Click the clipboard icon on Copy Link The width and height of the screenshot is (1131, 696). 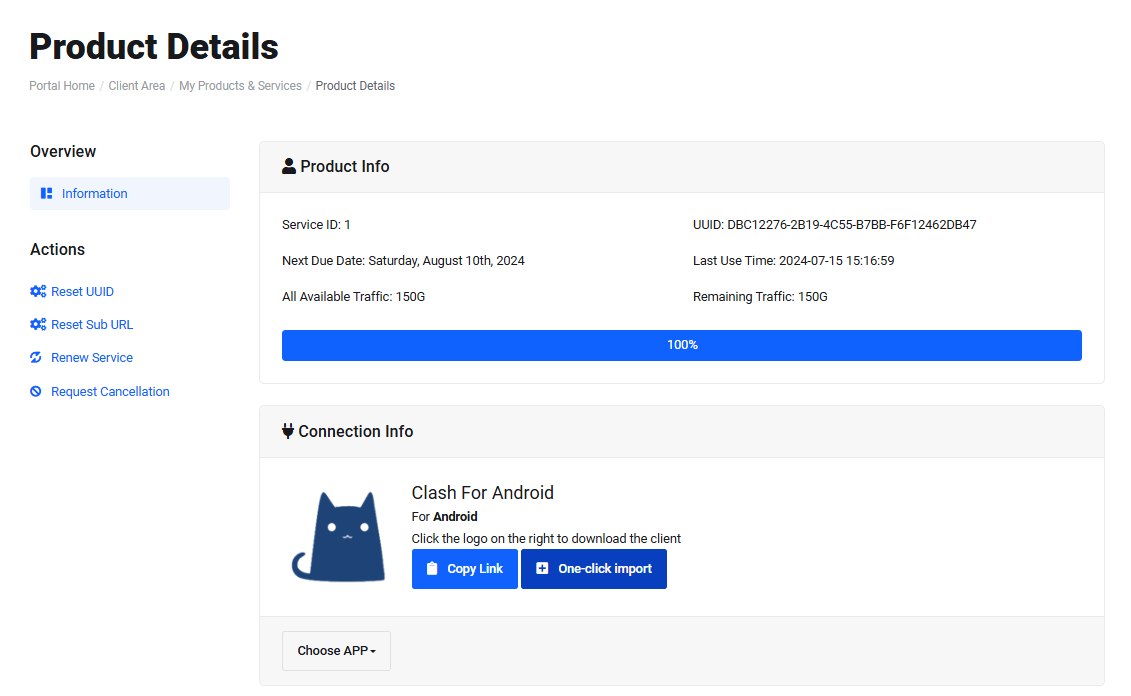[x=432, y=569]
